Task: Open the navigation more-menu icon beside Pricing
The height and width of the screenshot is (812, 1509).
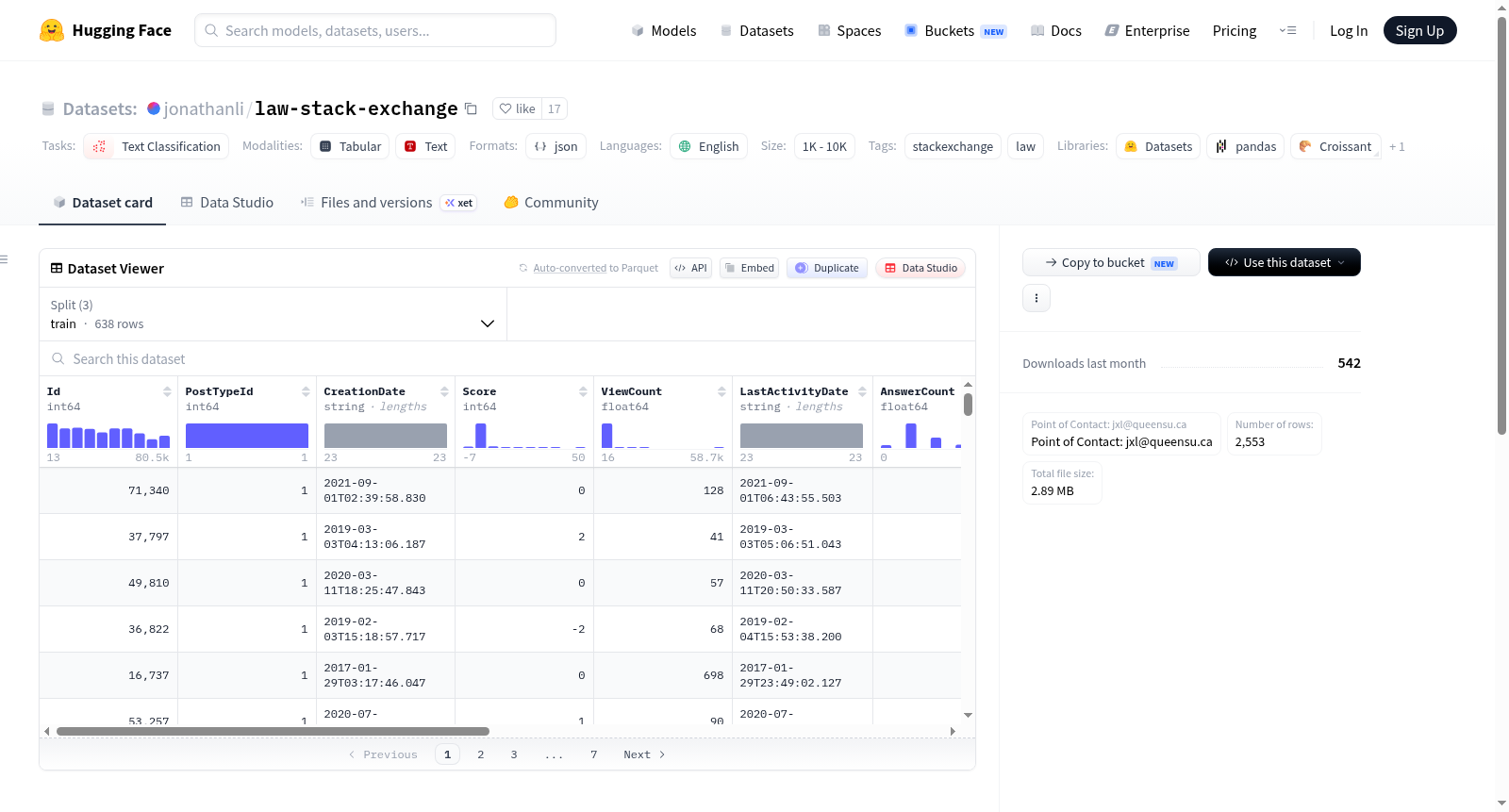Action: (x=1287, y=30)
